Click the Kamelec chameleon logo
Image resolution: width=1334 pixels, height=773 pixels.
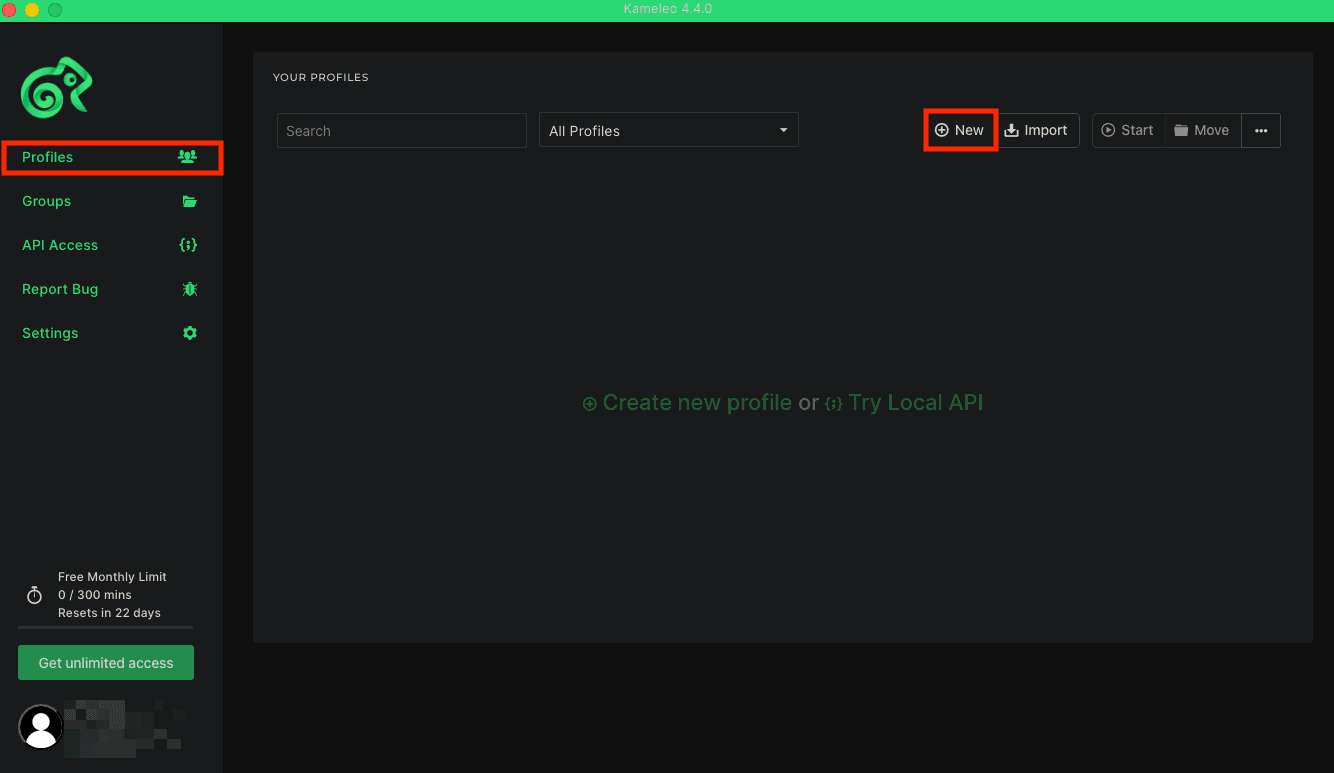tap(56, 88)
